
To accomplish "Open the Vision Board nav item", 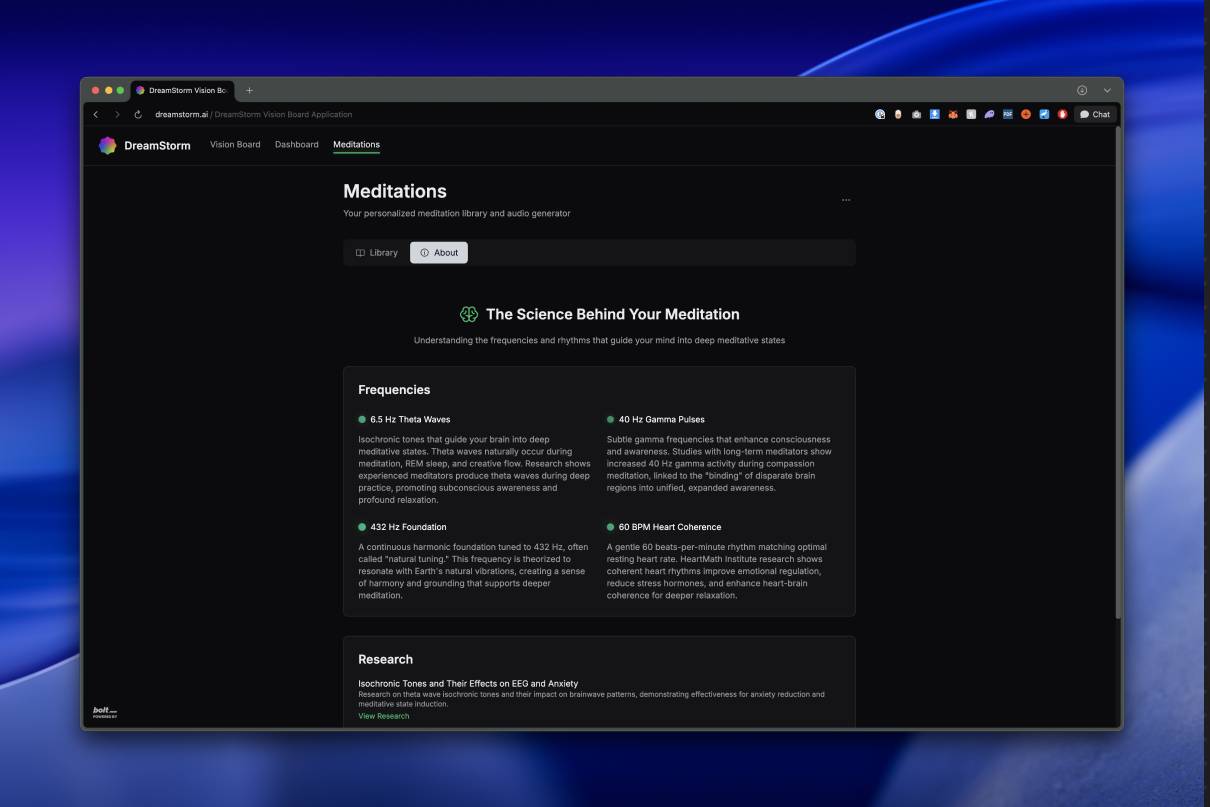I will (235, 145).
